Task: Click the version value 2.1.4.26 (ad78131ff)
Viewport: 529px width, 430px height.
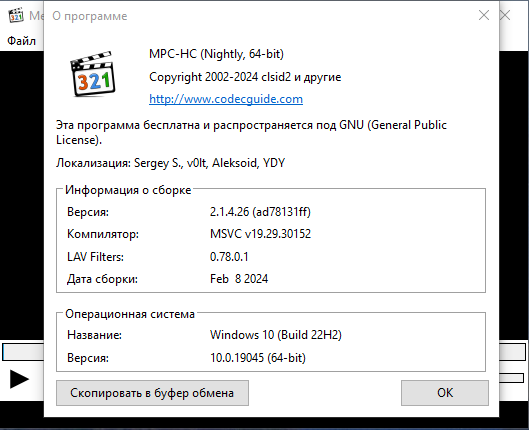Action: pyautogui.click(x=260, y=212)
